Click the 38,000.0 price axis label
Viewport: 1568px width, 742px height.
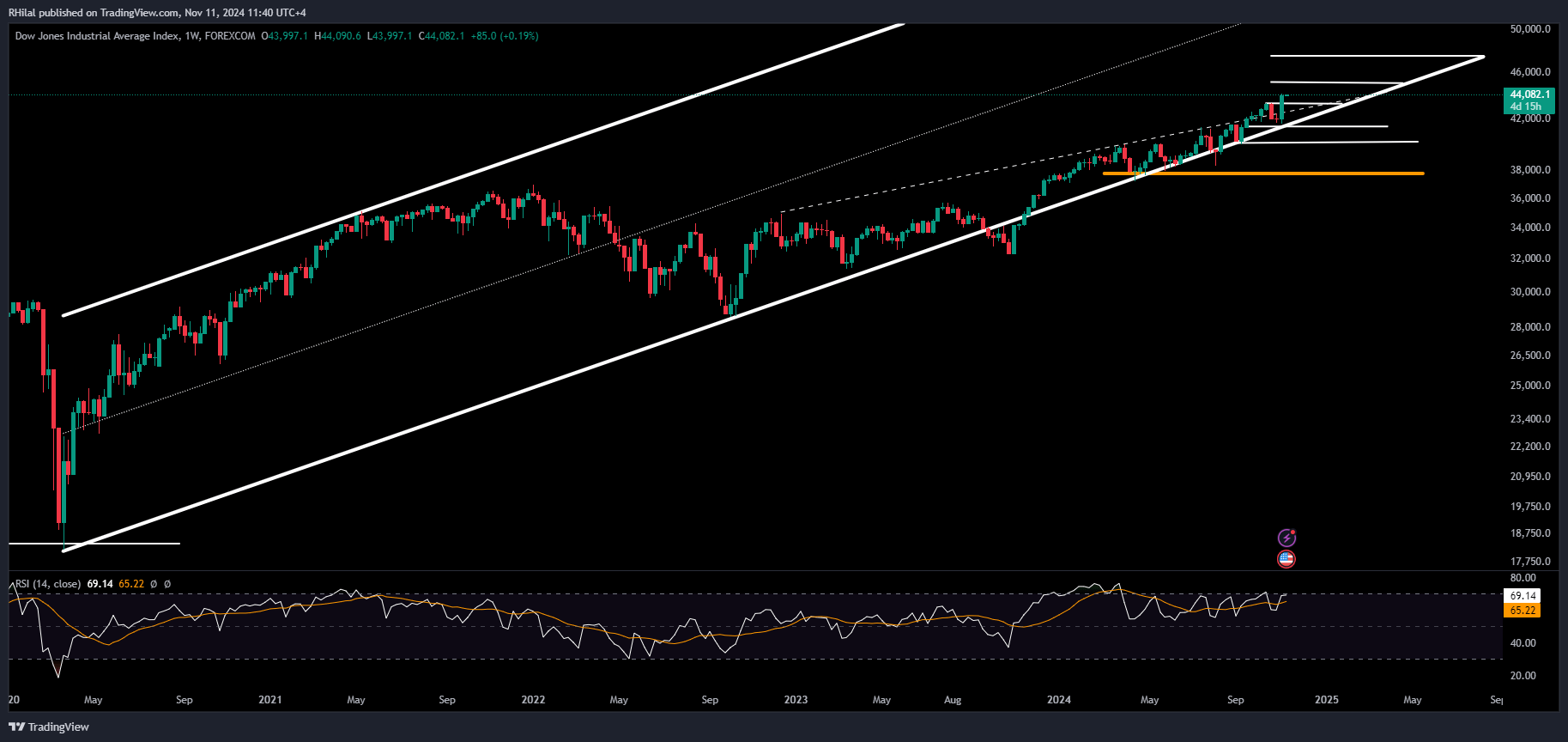(x=1529, y=170)
